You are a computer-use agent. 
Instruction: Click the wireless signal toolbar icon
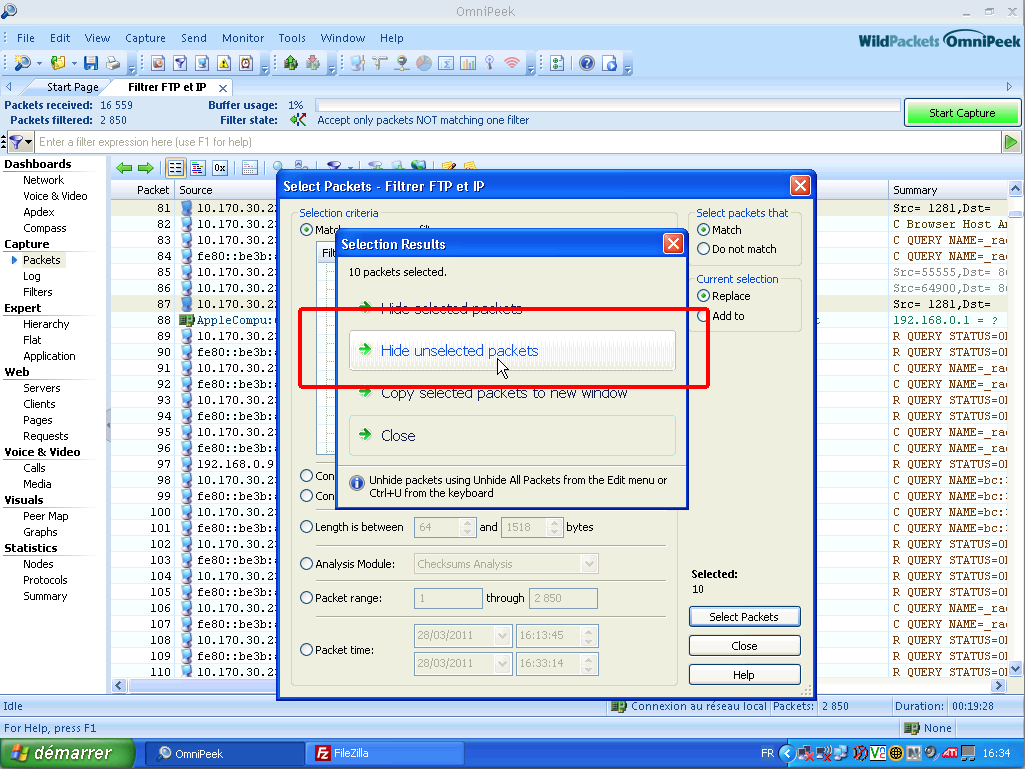(x=512, y=63)
